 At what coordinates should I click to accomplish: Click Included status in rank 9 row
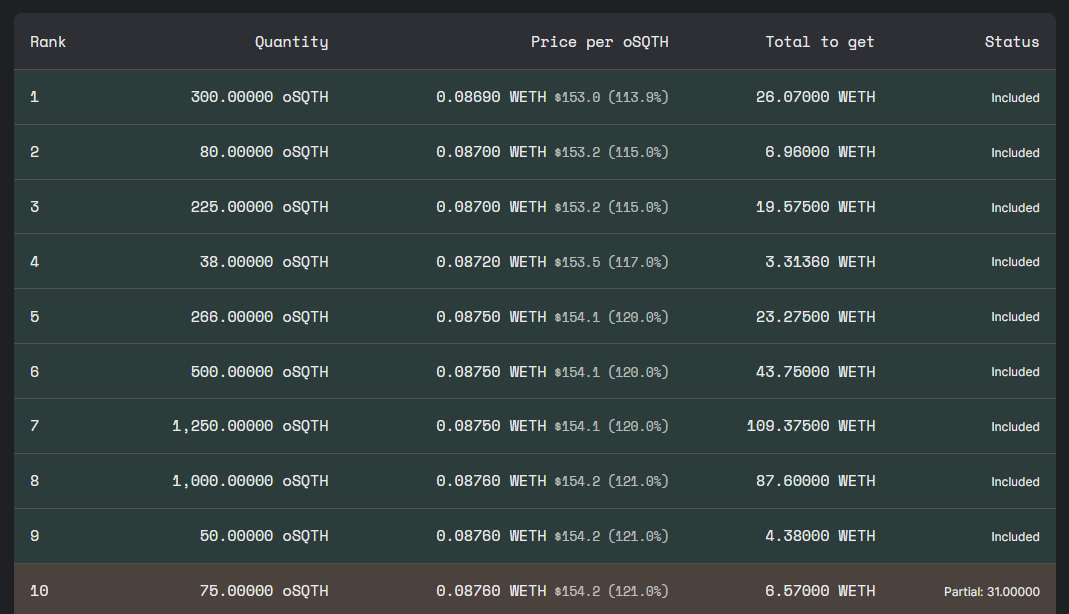point(1015,537)
